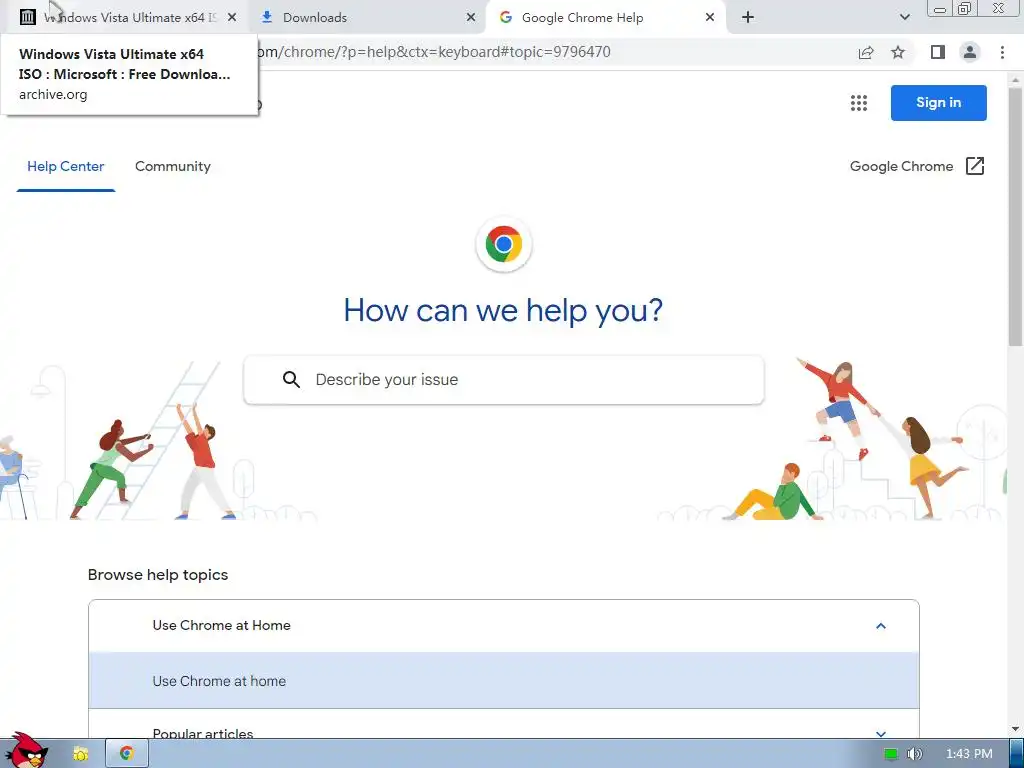Open the Use Chrome at home article
Image resolution: width=1024 pixels, height=768 pixels.
pyautogui.click(x=504, y=680)
